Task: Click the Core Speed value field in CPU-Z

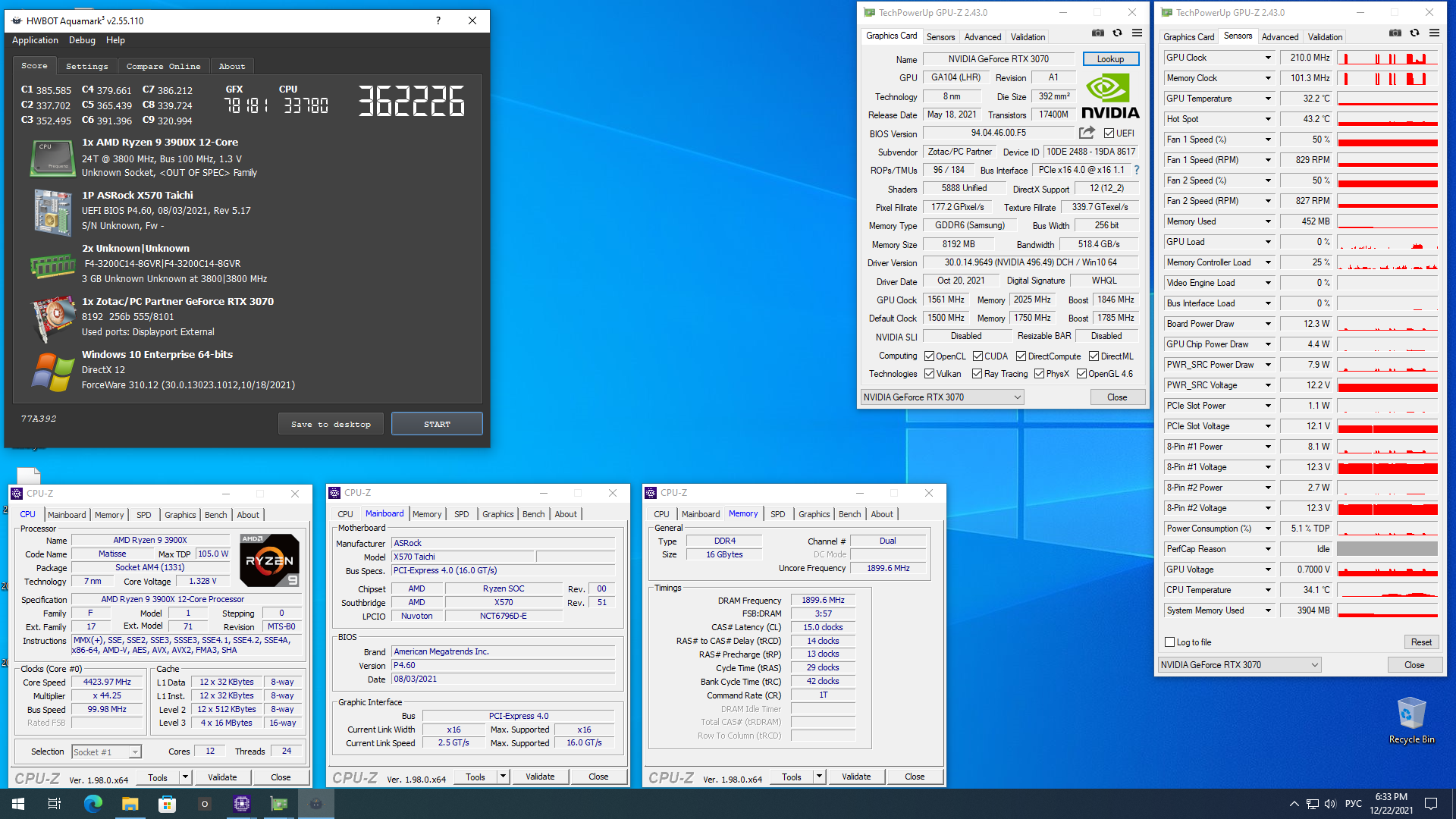Action: 106,682
